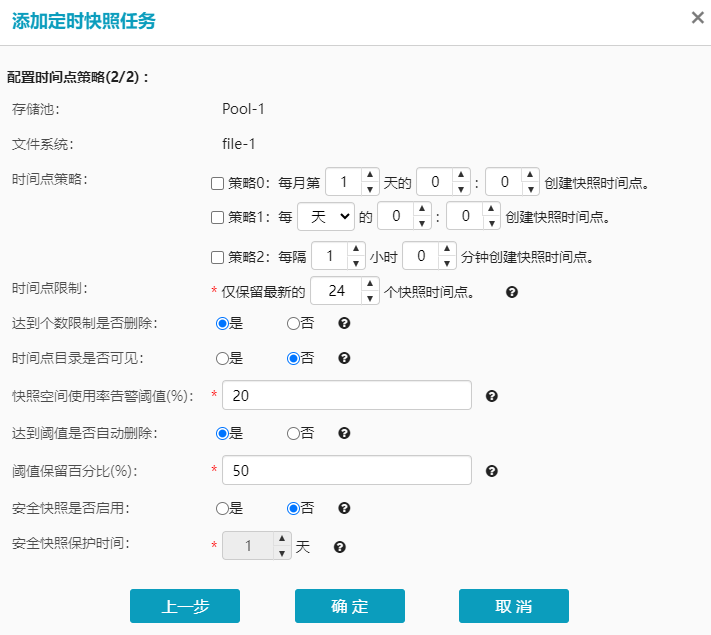This screenshot has height=635, width=711.
Task: Click the 确定 button
Action: tap(350, 607)
